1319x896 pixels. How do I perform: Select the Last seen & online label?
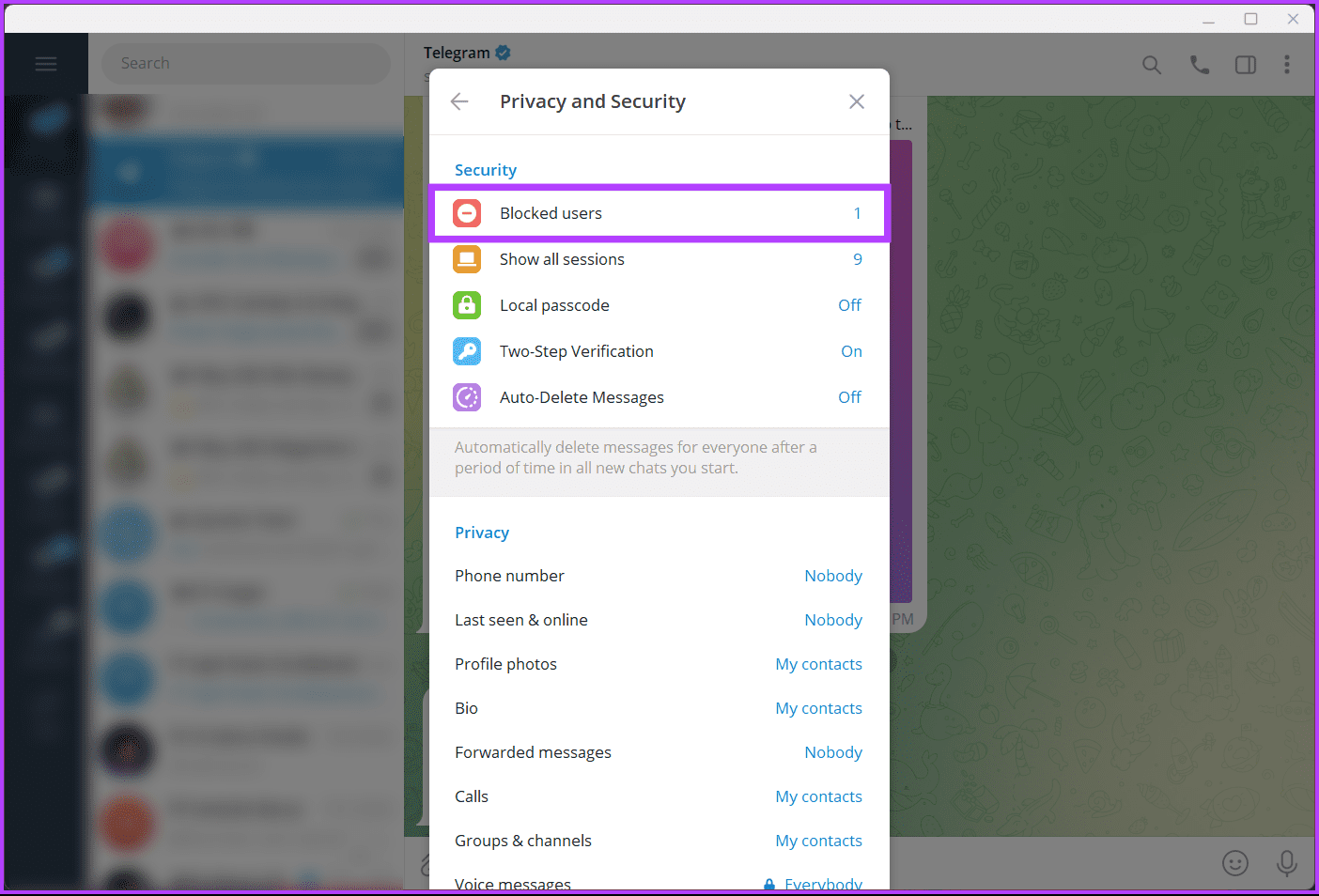(521, 620)
